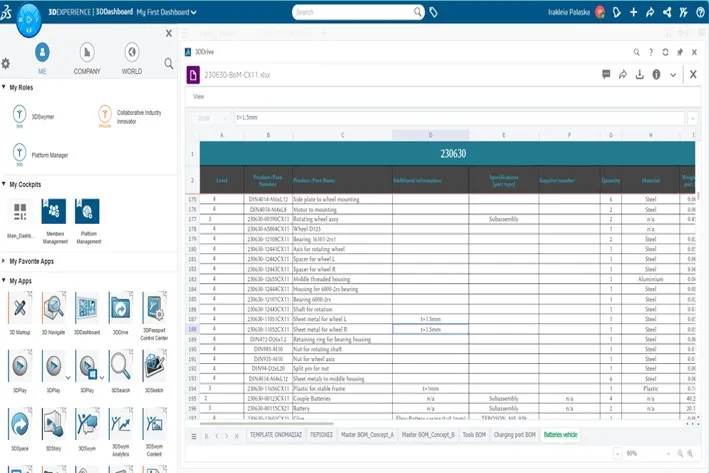This screenshot has height=473, width=709.
Task: Open the 3DSwymer role
Action: (x=19, y=114)
